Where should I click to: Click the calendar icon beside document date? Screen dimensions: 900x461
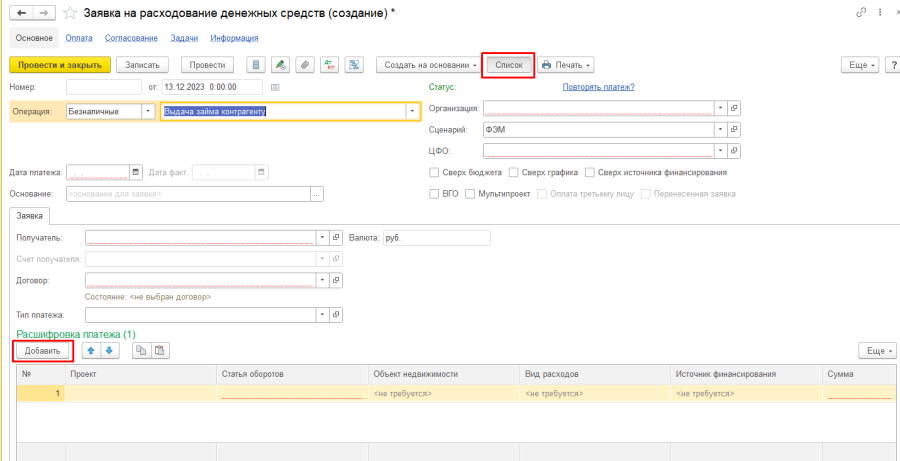[x=274, y=87]
